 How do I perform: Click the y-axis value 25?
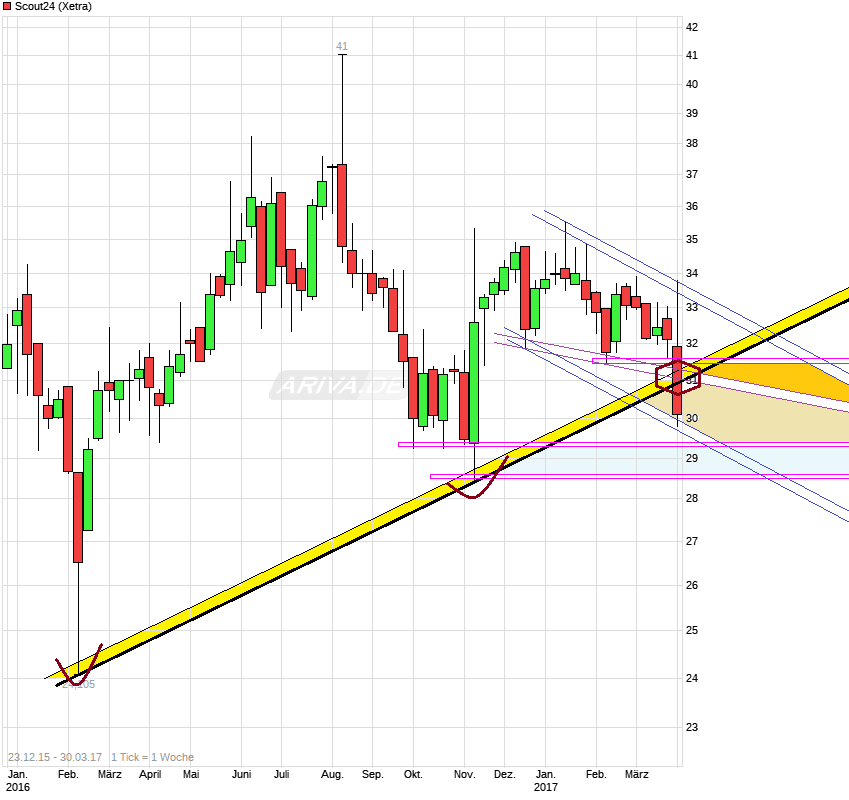coord(692,631)
